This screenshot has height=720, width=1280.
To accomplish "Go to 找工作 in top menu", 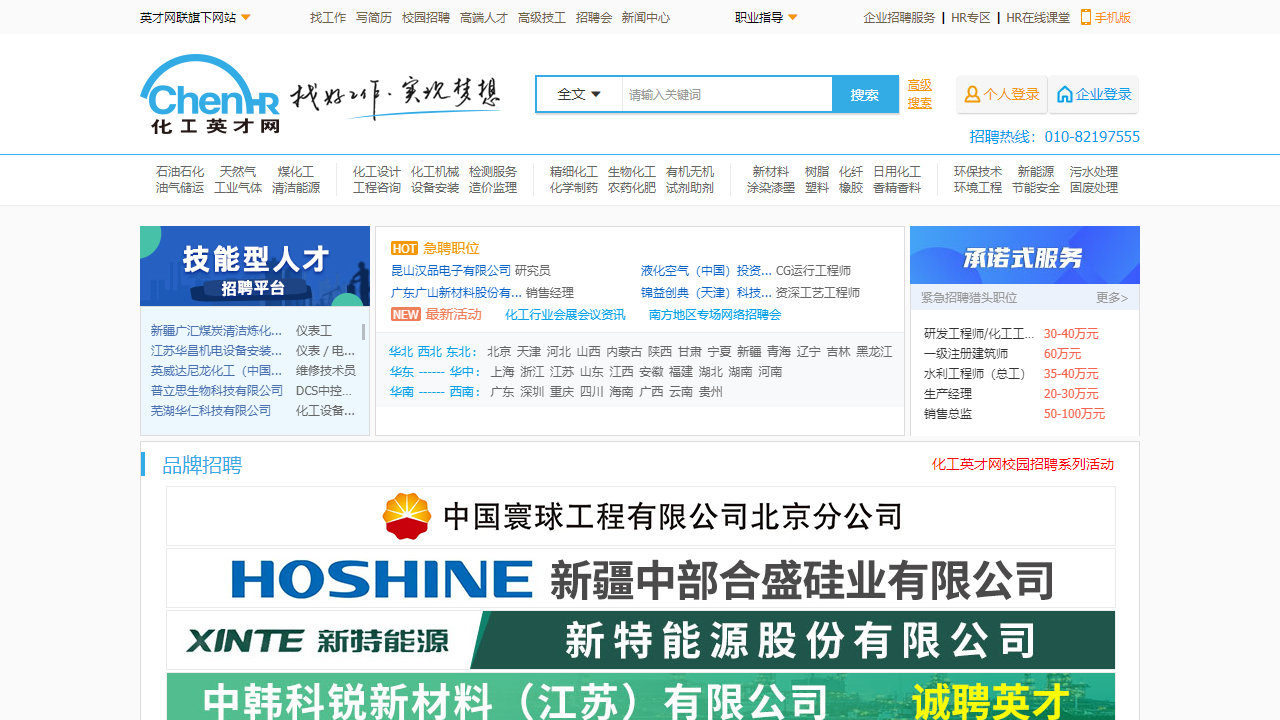I will coord(328,17).
